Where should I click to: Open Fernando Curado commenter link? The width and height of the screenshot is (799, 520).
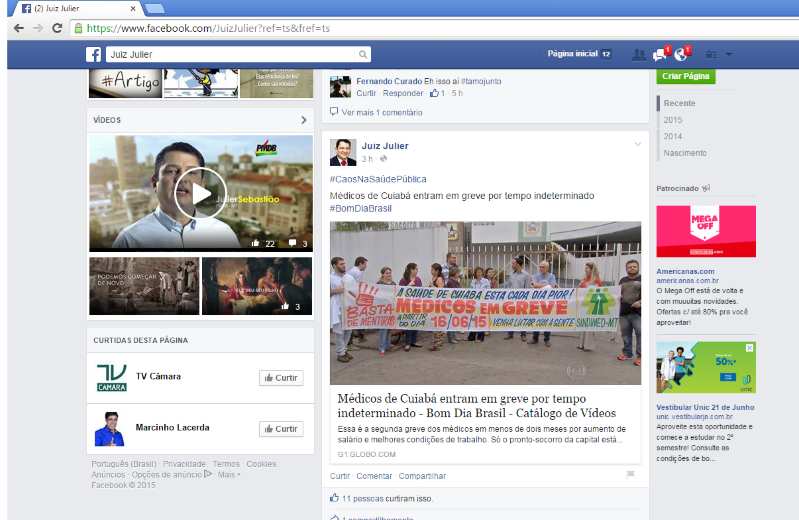[389, 81]
